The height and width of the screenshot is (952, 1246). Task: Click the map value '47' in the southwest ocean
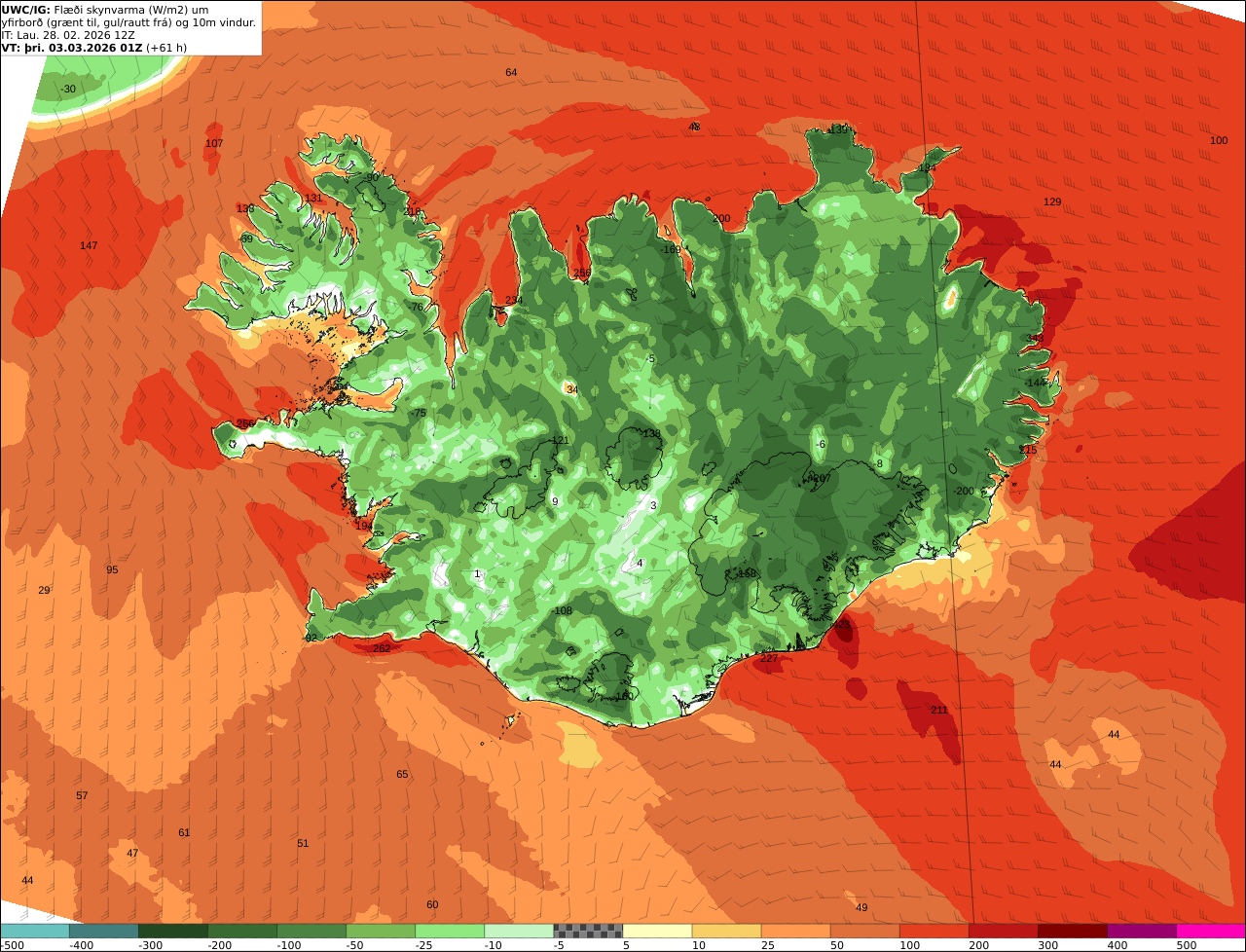pos(132,854)
